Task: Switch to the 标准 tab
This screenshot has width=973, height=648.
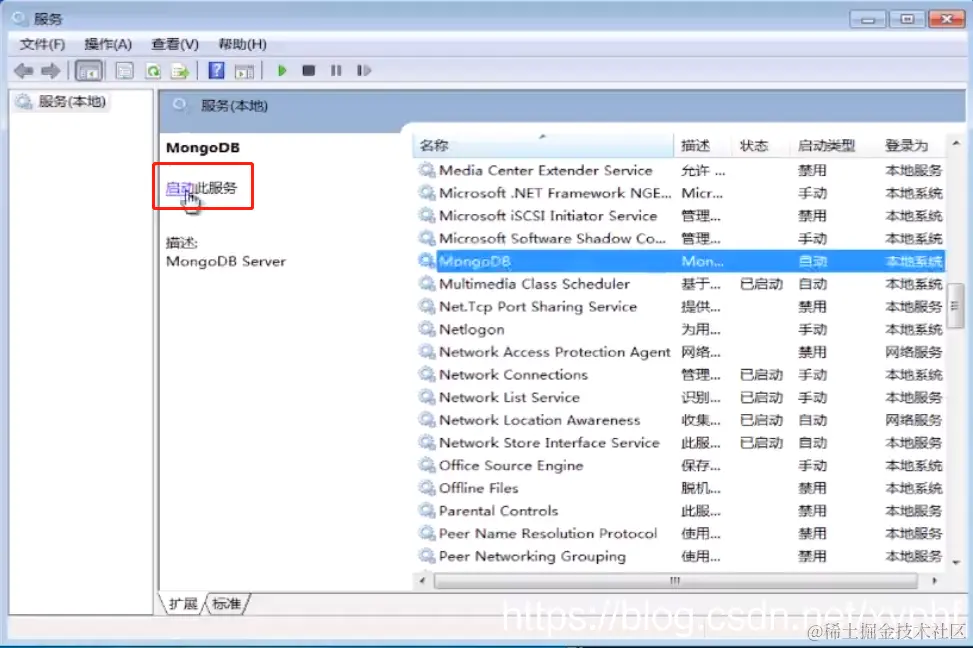Action: 226,603
